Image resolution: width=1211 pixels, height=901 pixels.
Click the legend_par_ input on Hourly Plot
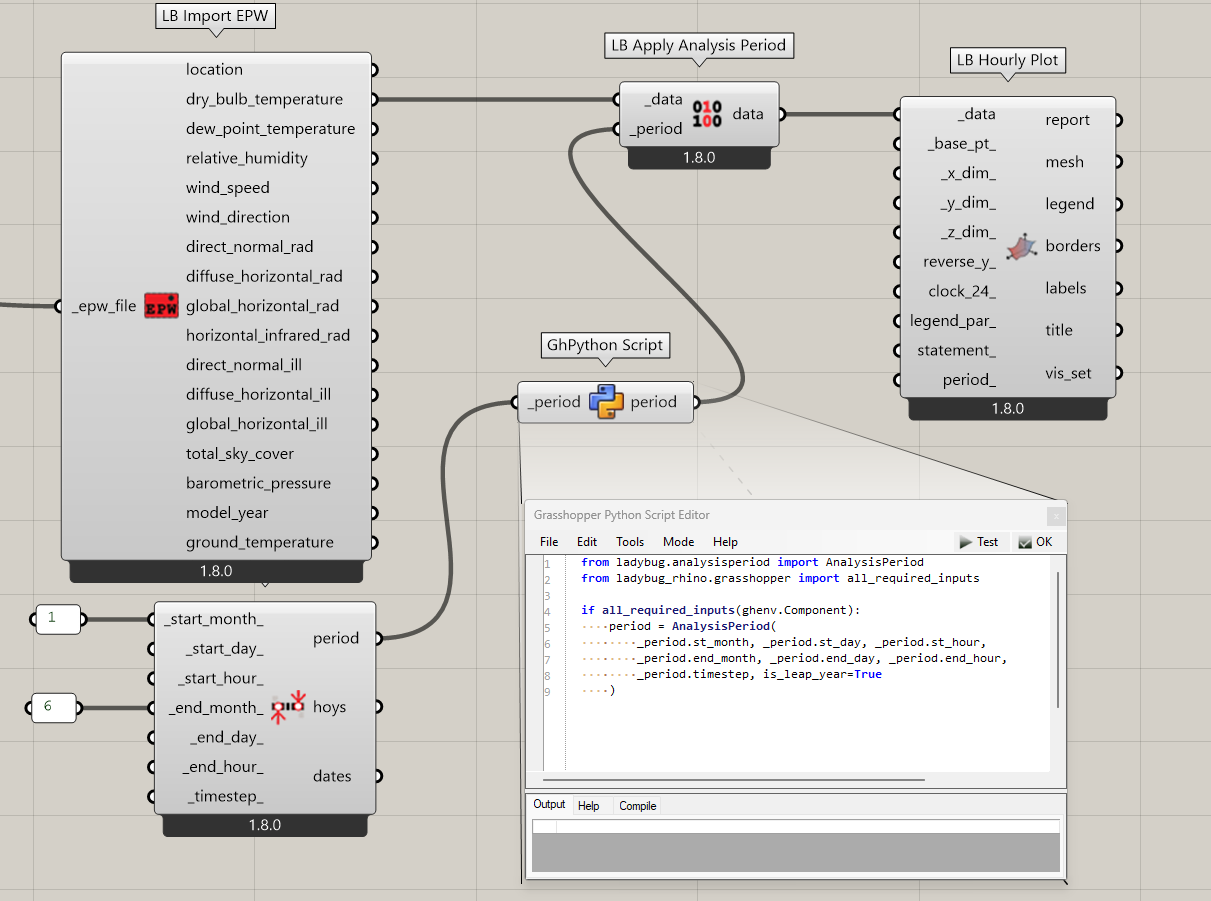(x=953, y=321)
